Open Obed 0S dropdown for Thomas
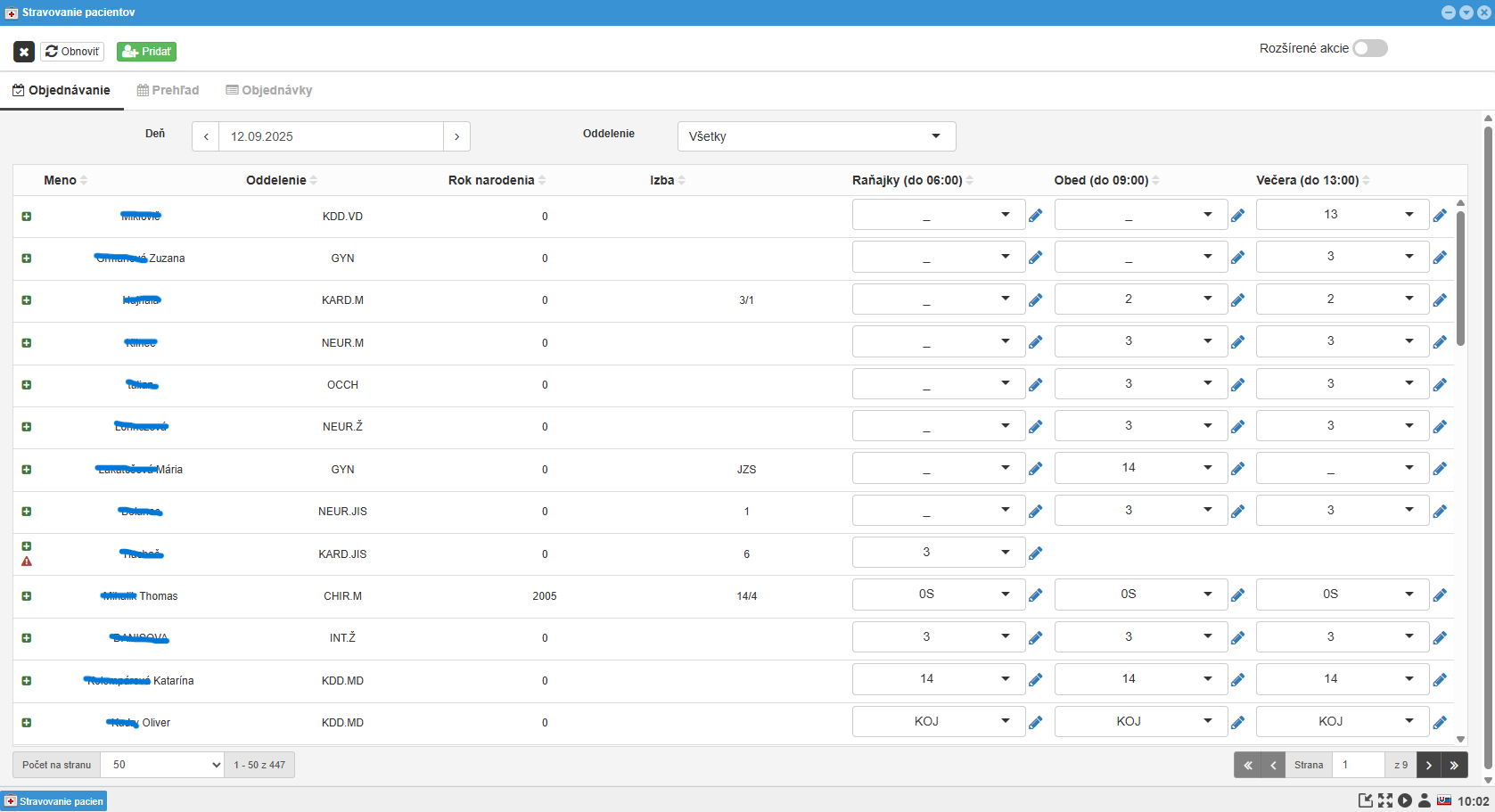 coord(1140,594)
